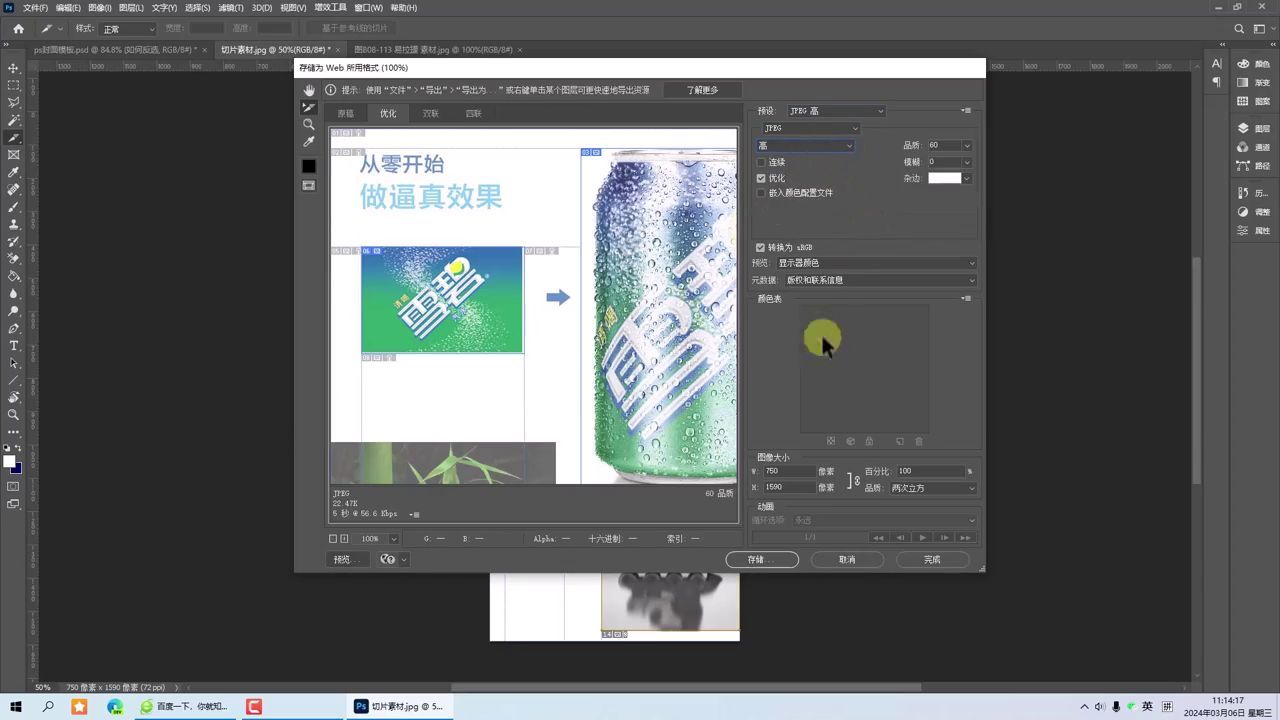Open the compression quality level dropdown set to 高
Image resolution: width=1280 pixels, height=720 pixels.
pyautogui.click(x=805, y=146)
